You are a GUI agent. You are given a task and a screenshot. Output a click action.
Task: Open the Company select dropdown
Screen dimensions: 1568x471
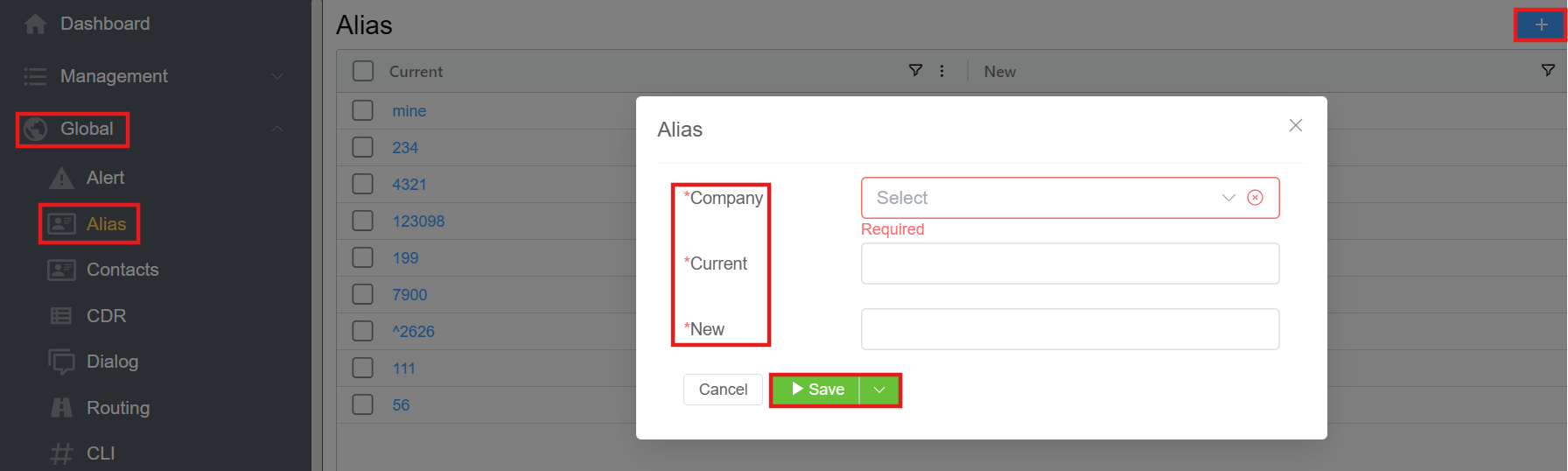click(1050, 198)
